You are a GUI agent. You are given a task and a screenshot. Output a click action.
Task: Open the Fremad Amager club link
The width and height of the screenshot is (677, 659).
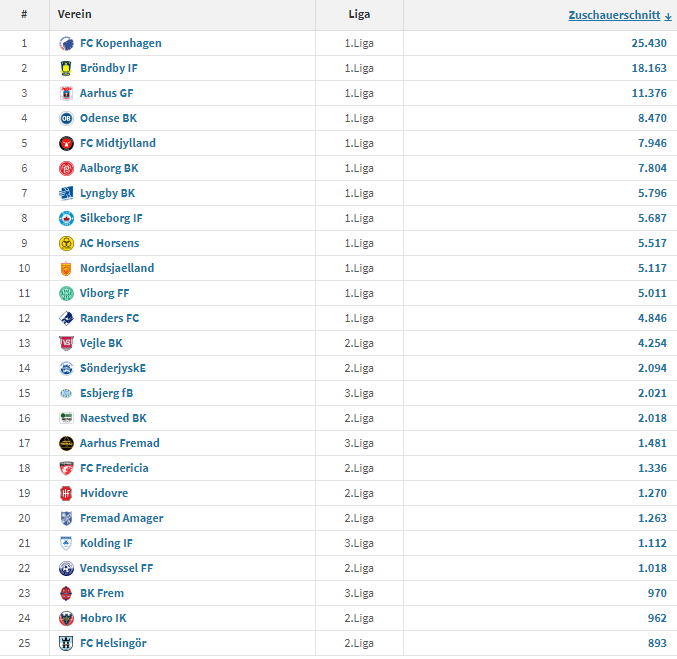pos(122,518)
